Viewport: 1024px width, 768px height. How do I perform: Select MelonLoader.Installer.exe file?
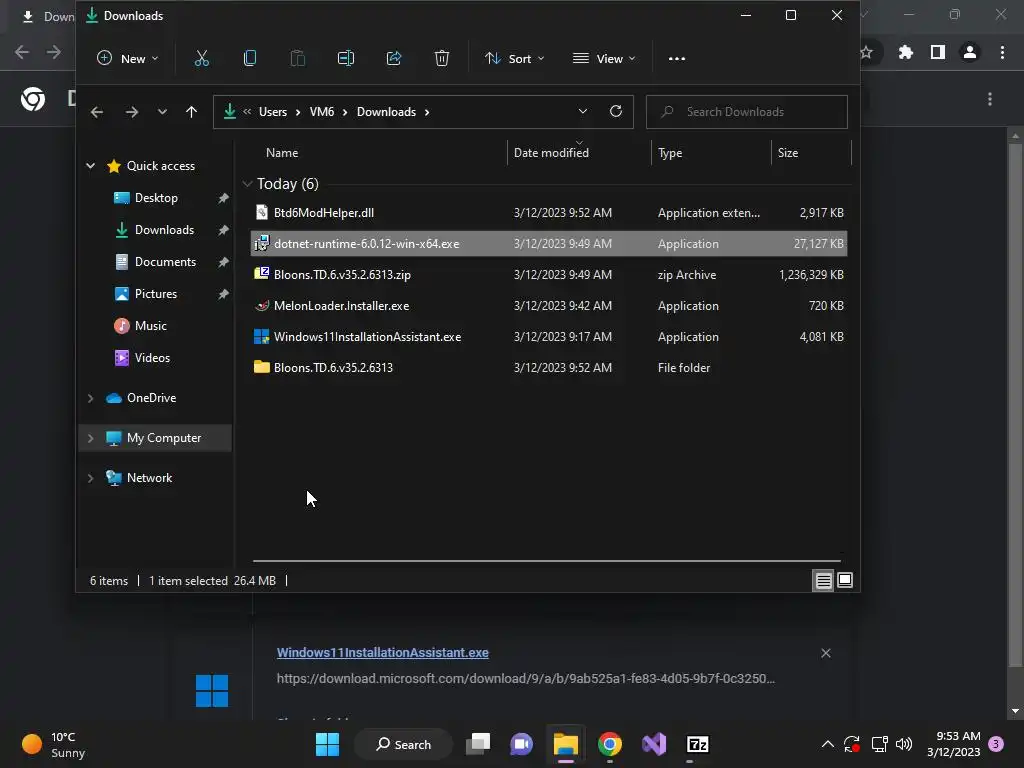[549, 306]
